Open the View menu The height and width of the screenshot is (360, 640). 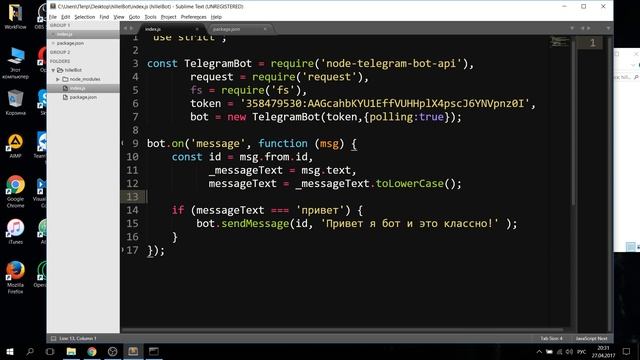(x=119, y=17)
